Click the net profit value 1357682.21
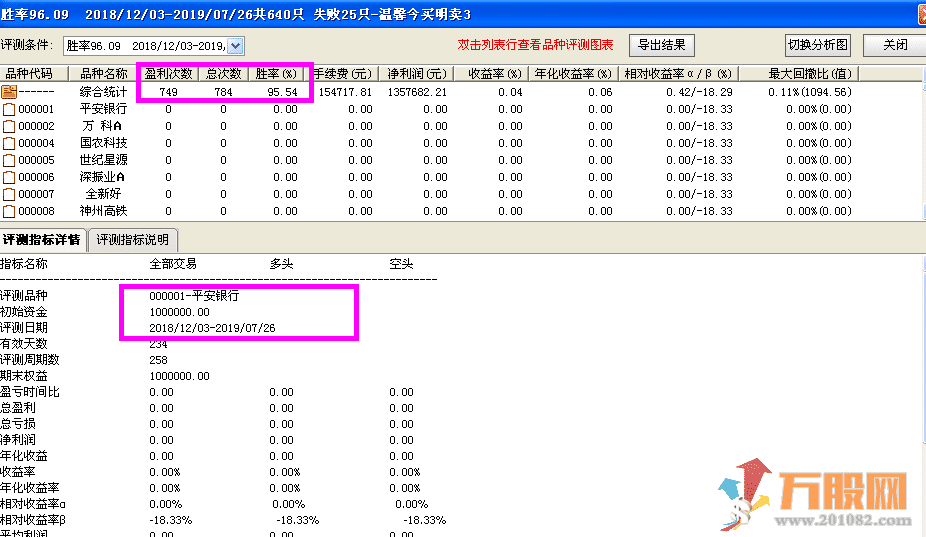Screen dimensions: 926x537 (417, 92)
